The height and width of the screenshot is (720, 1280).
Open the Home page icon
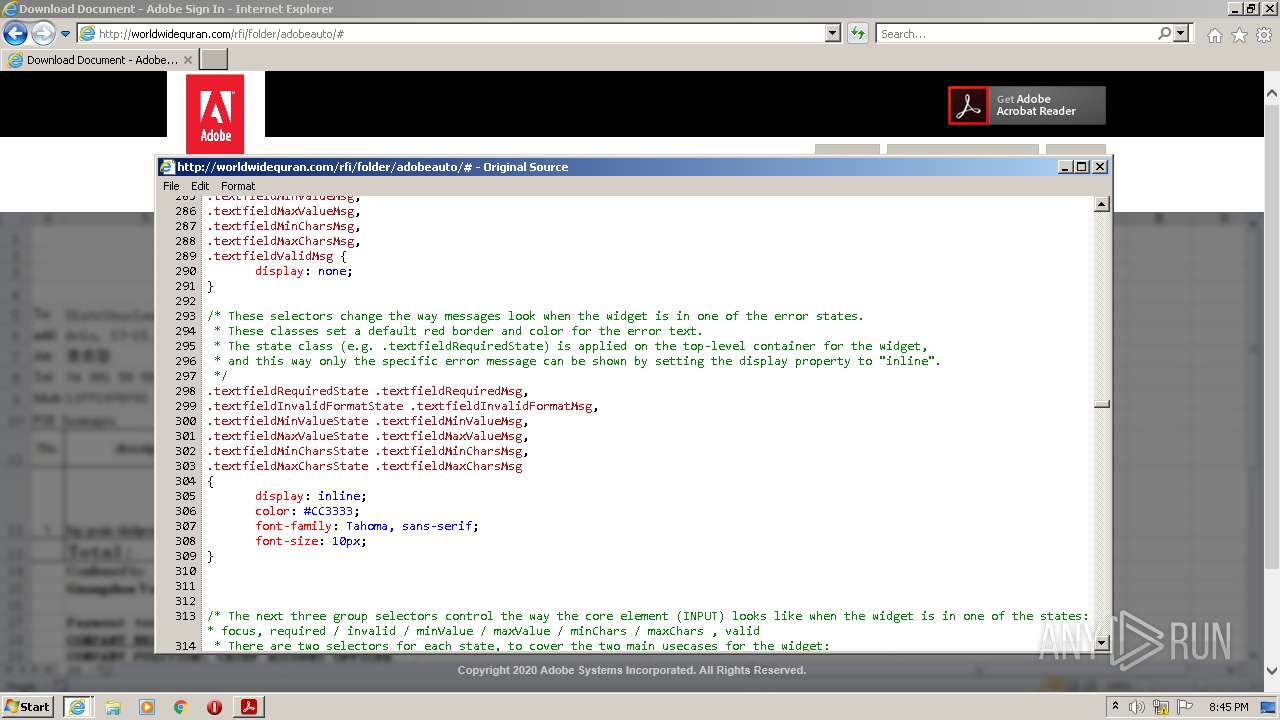1214,35
